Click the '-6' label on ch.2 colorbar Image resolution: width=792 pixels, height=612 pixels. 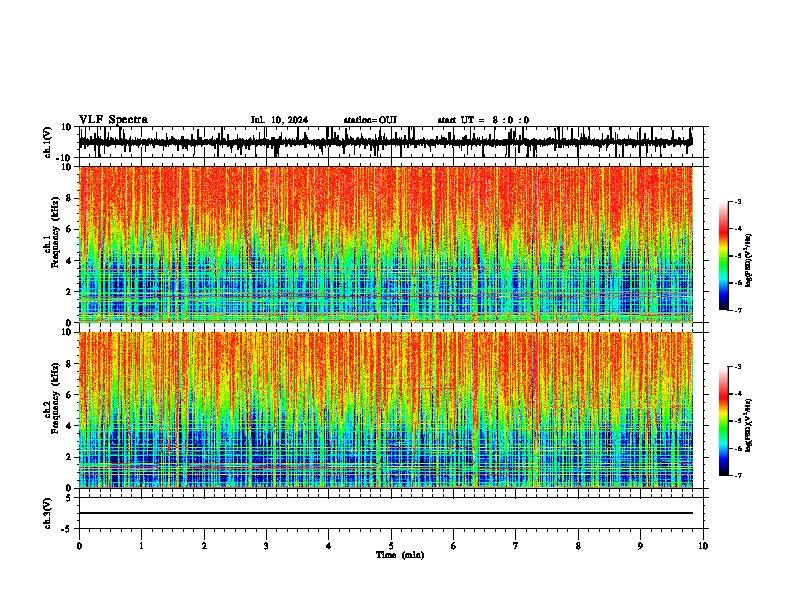[737, 448]
